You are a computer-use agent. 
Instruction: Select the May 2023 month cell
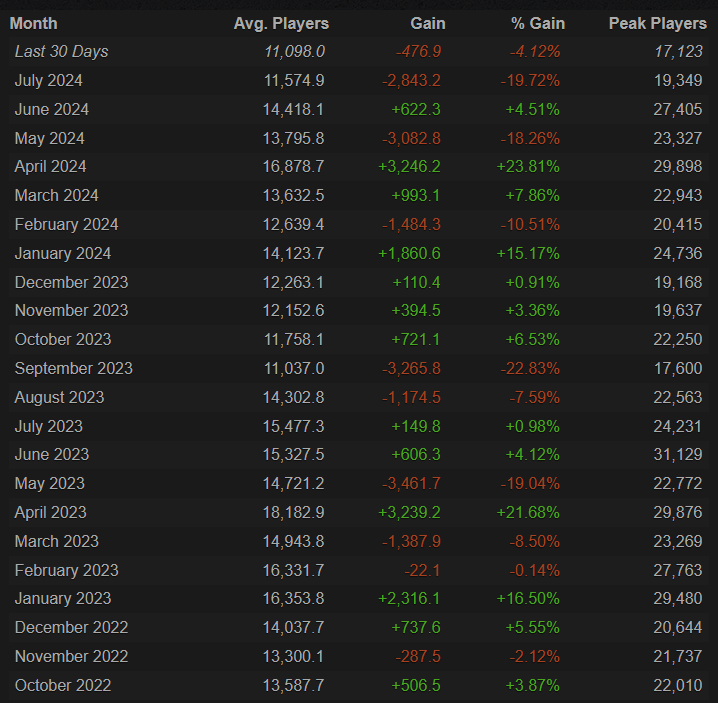pos(49,483)
